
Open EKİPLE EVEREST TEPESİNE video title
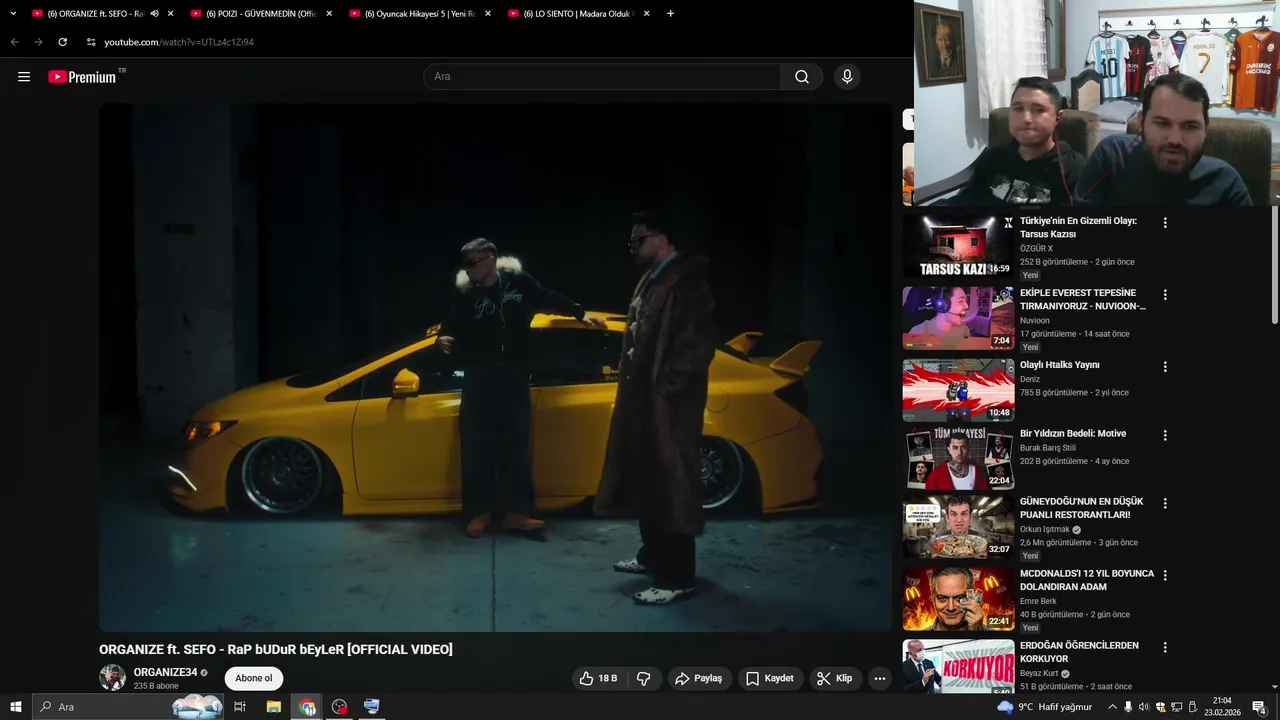click(x=1083, y=299)
